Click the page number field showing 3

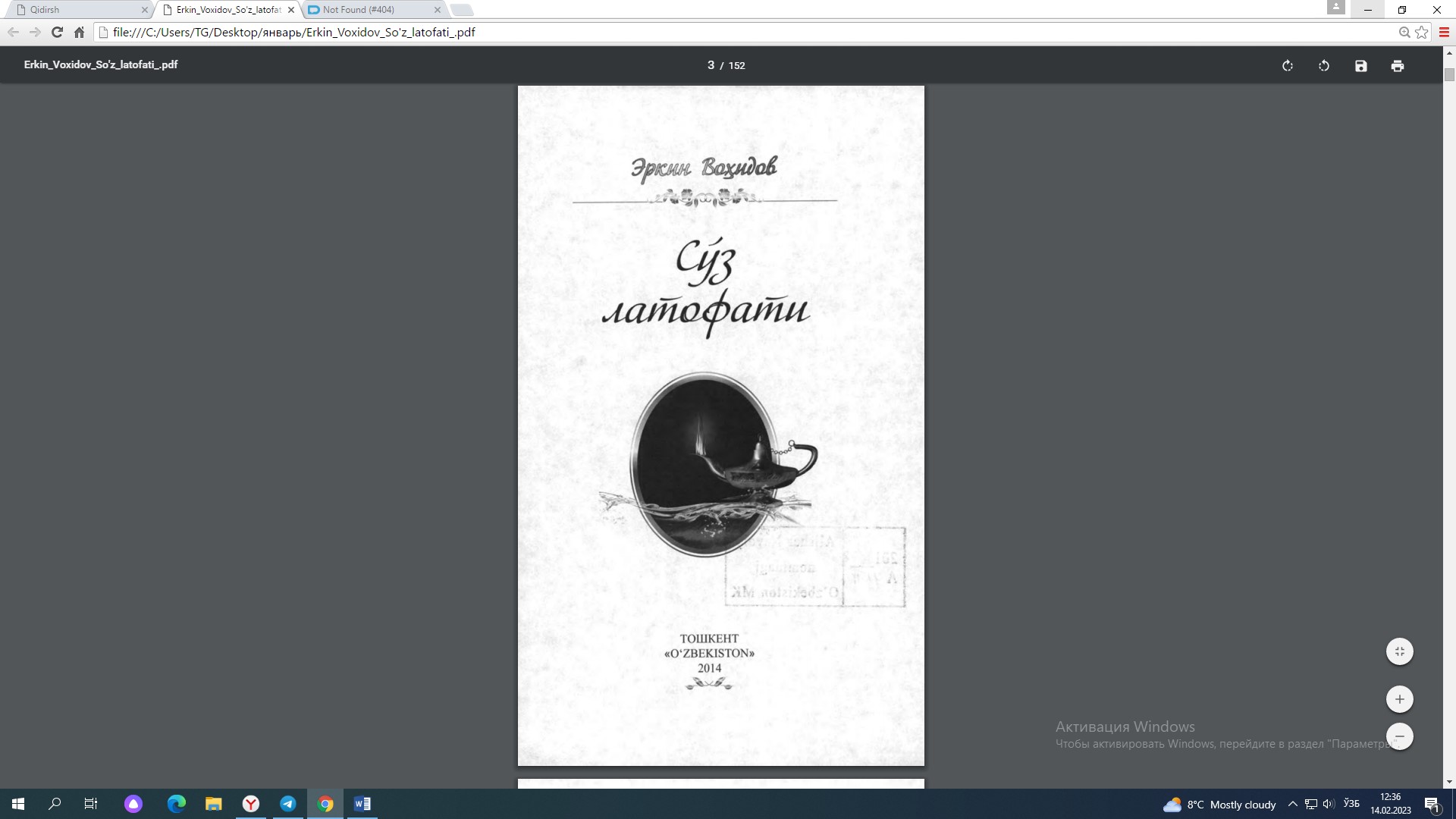pos(711,65)
